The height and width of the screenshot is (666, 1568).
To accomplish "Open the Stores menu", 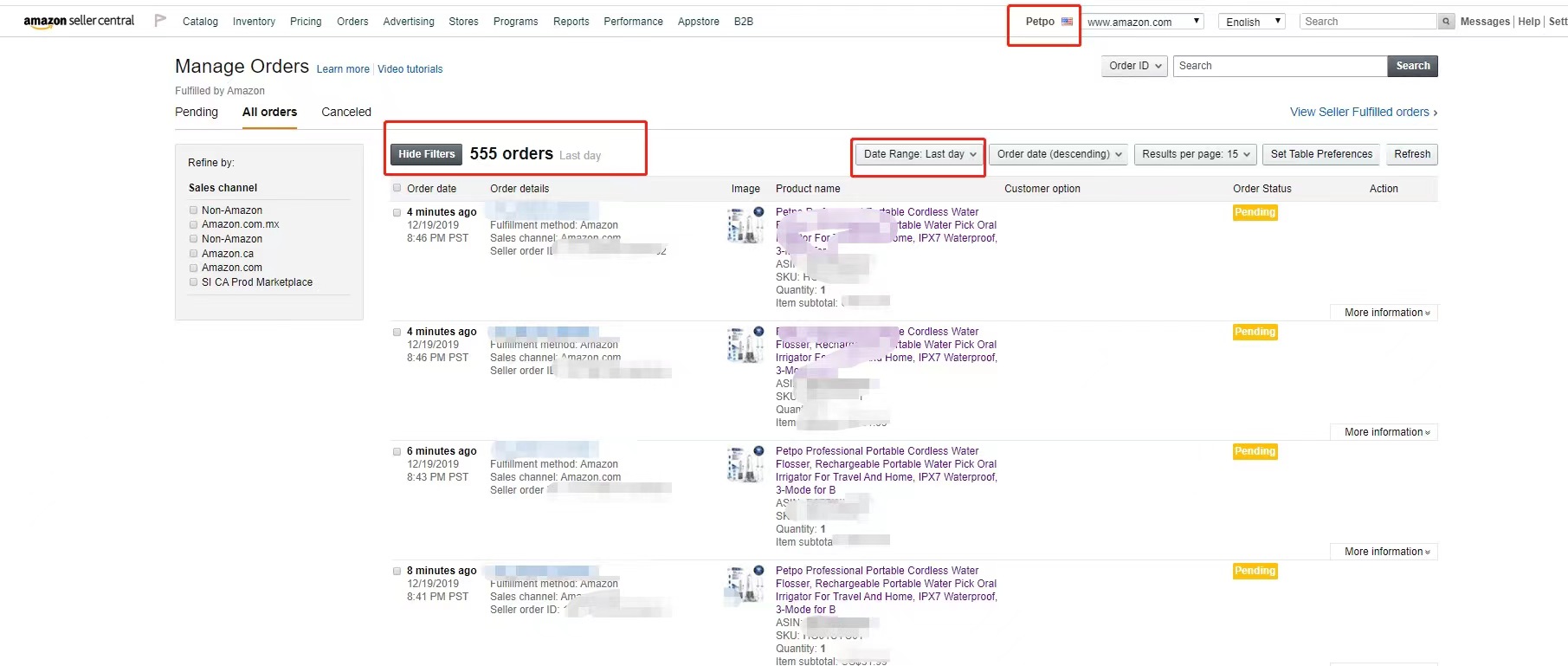I will point(463,22).
